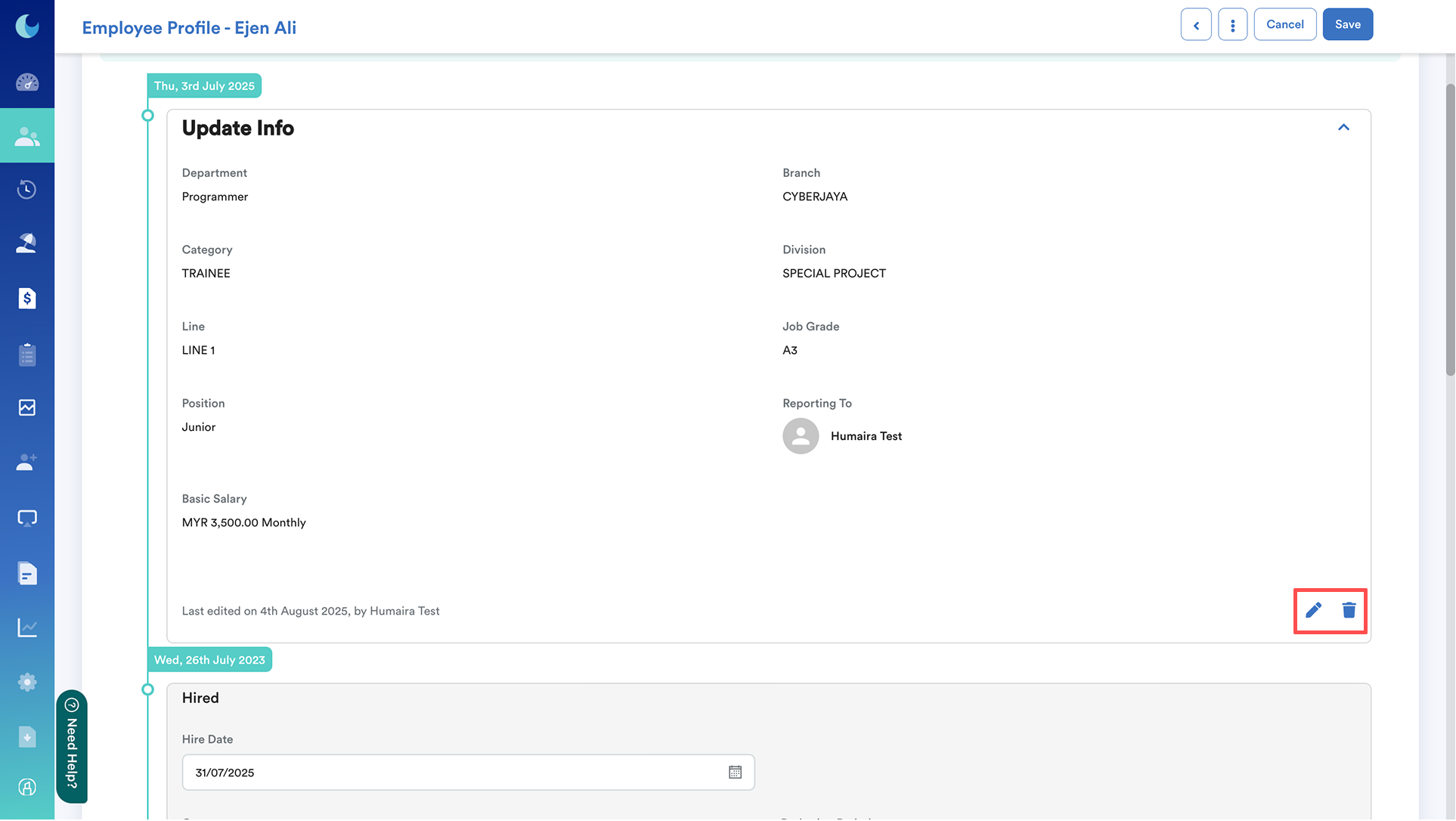Viewport: 1456px width, 821px height.
Task: Click the Cancel button
Action: click(1284, 25)
